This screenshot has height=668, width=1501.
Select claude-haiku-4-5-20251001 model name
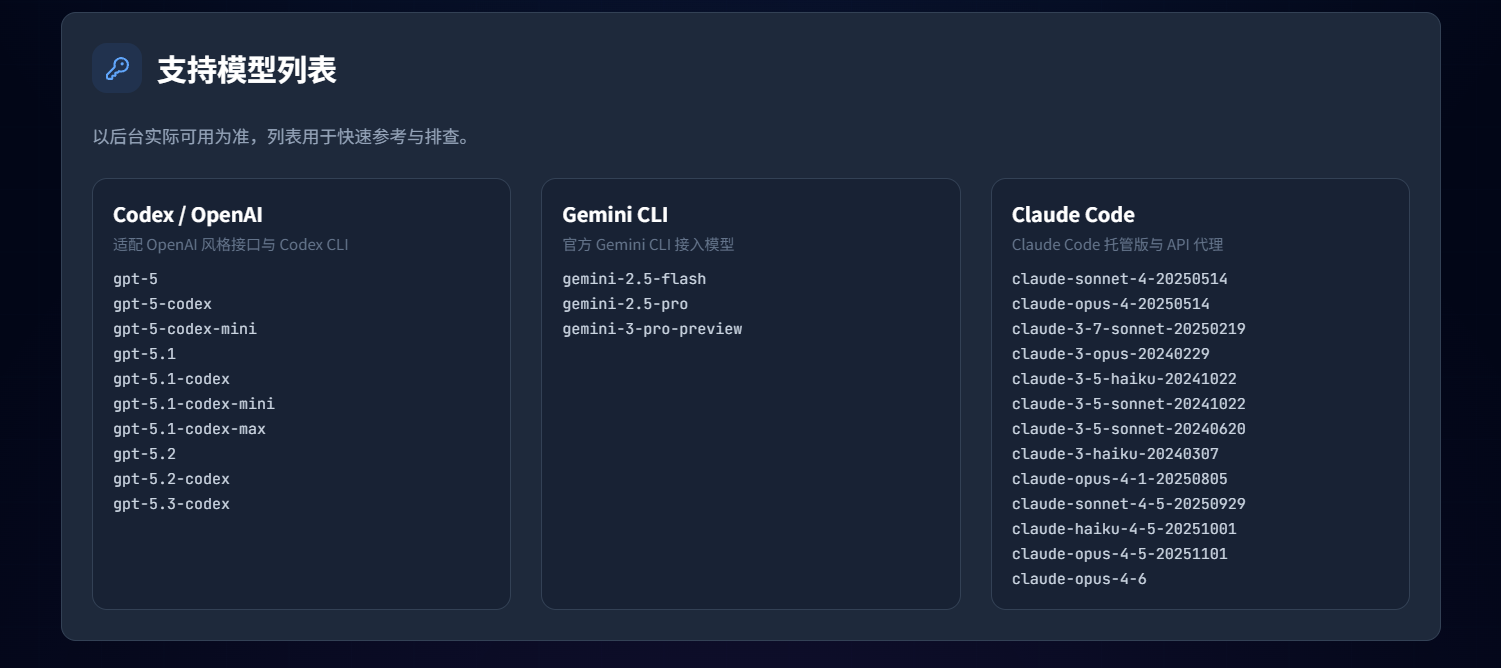coord(1124,529)
